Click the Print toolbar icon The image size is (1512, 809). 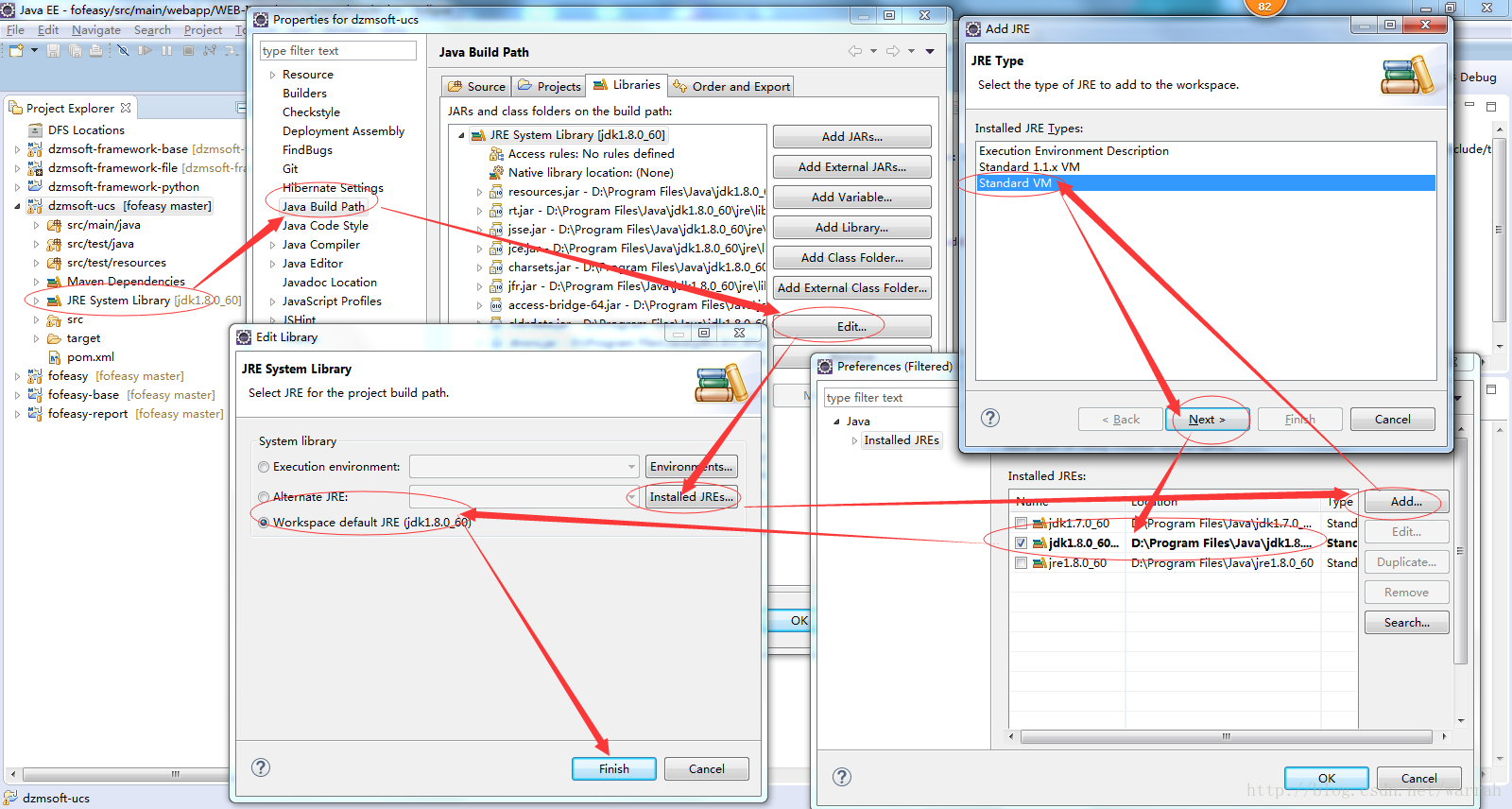tap(95, 50)
